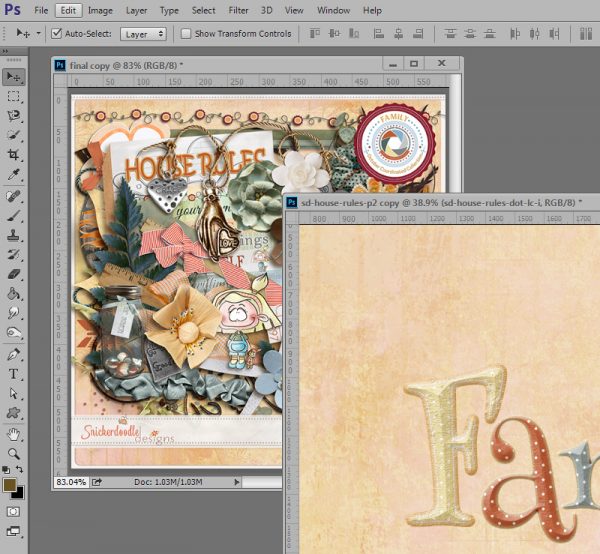Viewport: 600px width, 554px height.
Task: Open the File menu
Action: [x=41, y=10]
